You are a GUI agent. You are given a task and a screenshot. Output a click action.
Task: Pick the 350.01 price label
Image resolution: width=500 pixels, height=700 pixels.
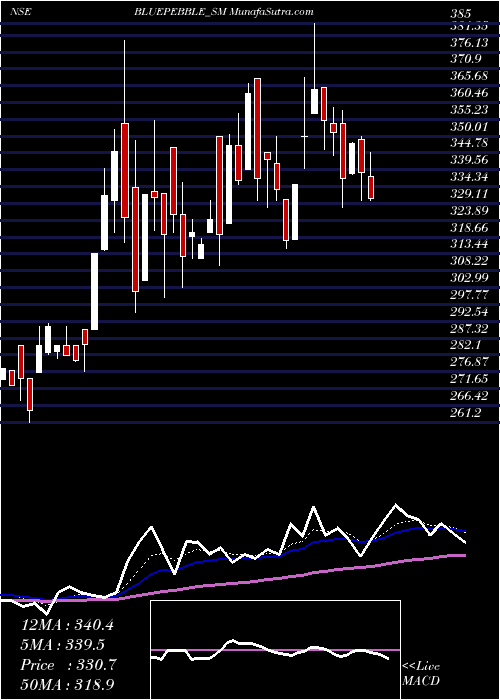point(467,127)
